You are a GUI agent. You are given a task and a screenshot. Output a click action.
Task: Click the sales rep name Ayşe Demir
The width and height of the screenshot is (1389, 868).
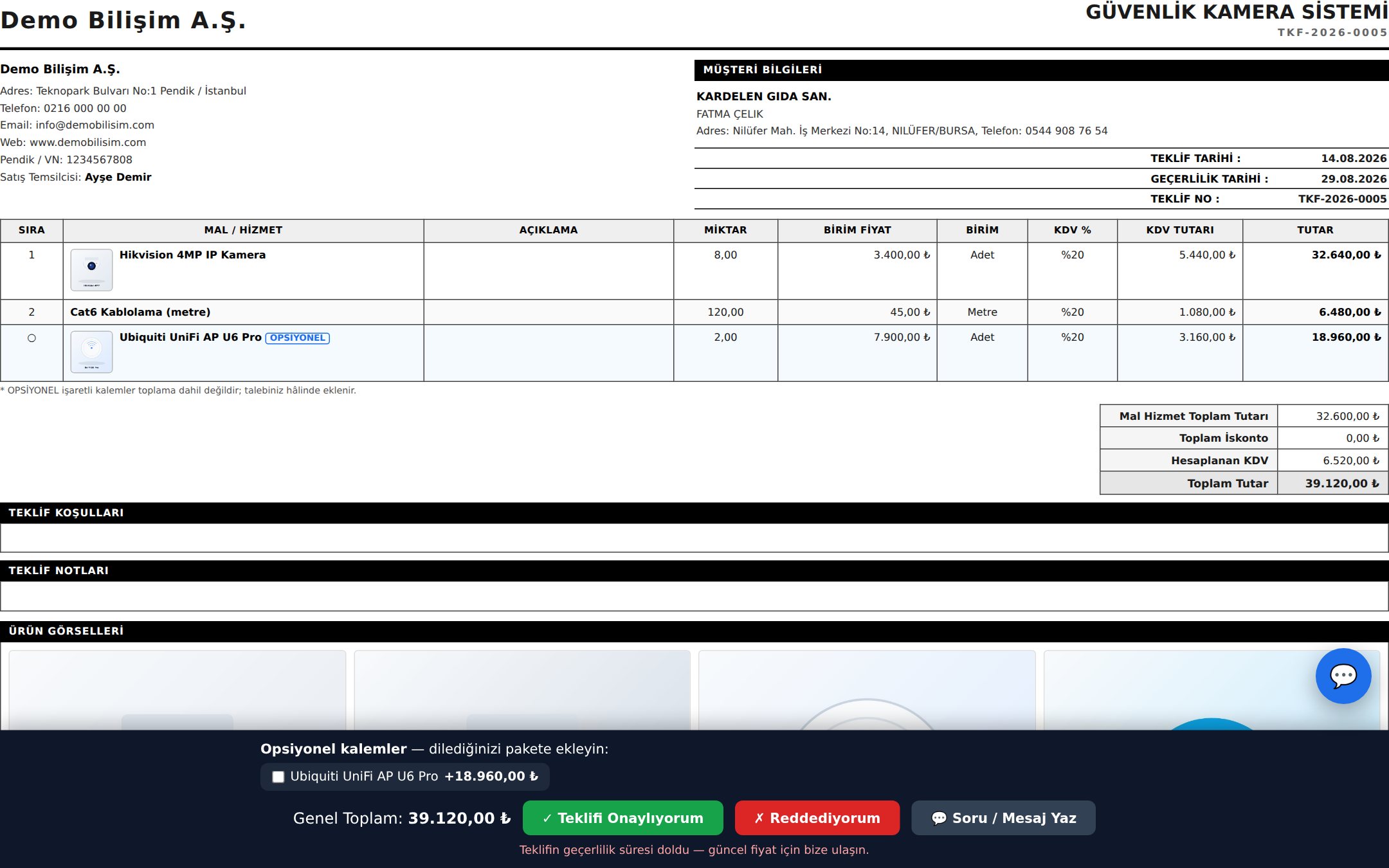click(118, 177)
